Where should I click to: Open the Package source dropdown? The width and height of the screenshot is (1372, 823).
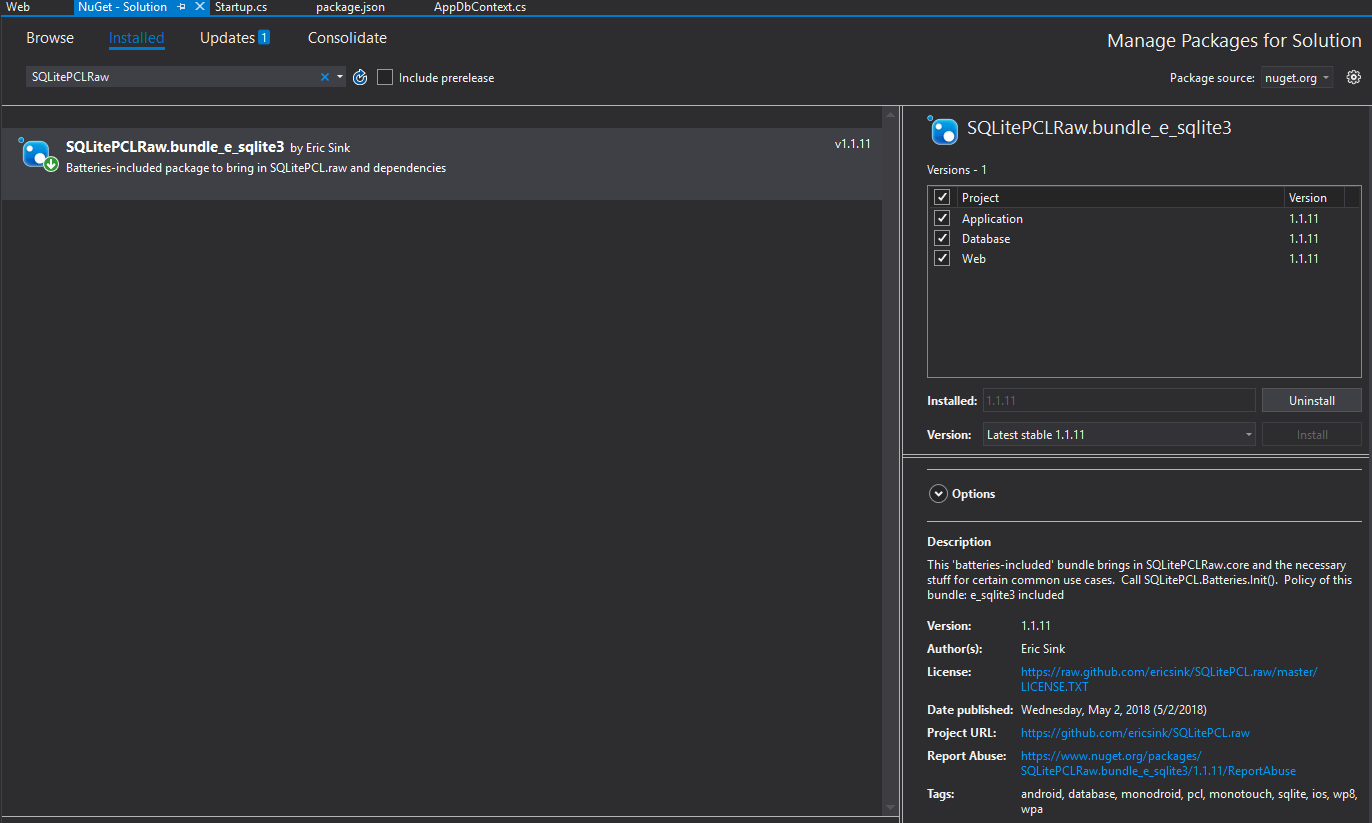click(x=1296, y=78)
